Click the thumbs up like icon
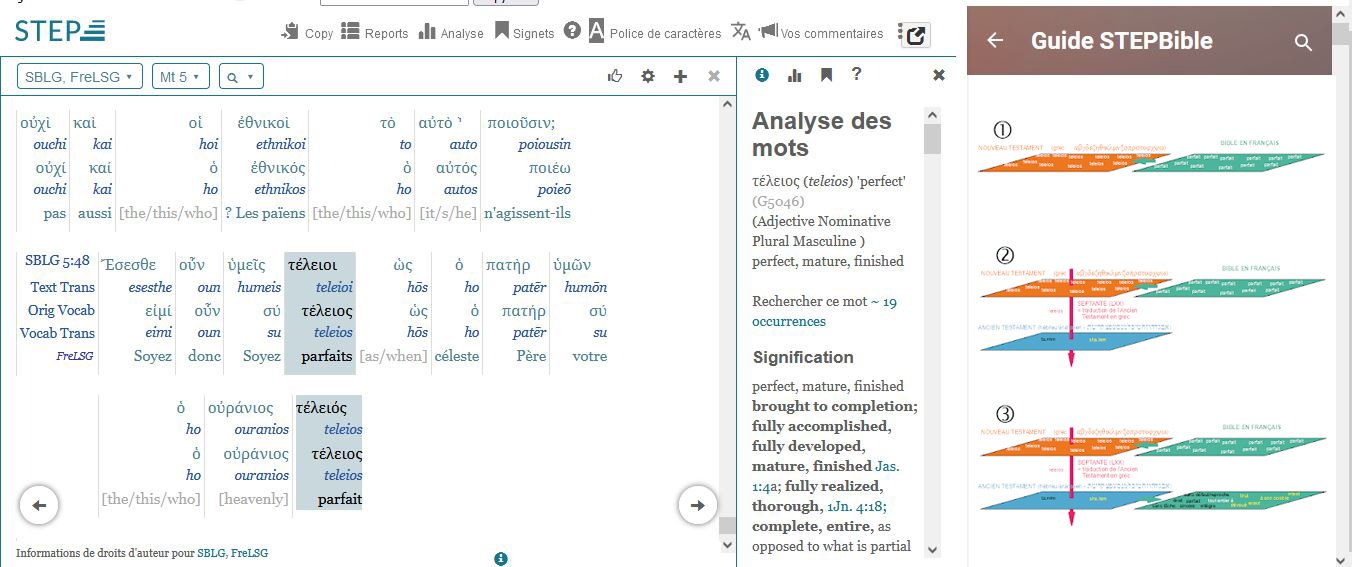Image resolution: width=1352 pixels, height=567 pixels. point(616,76)
